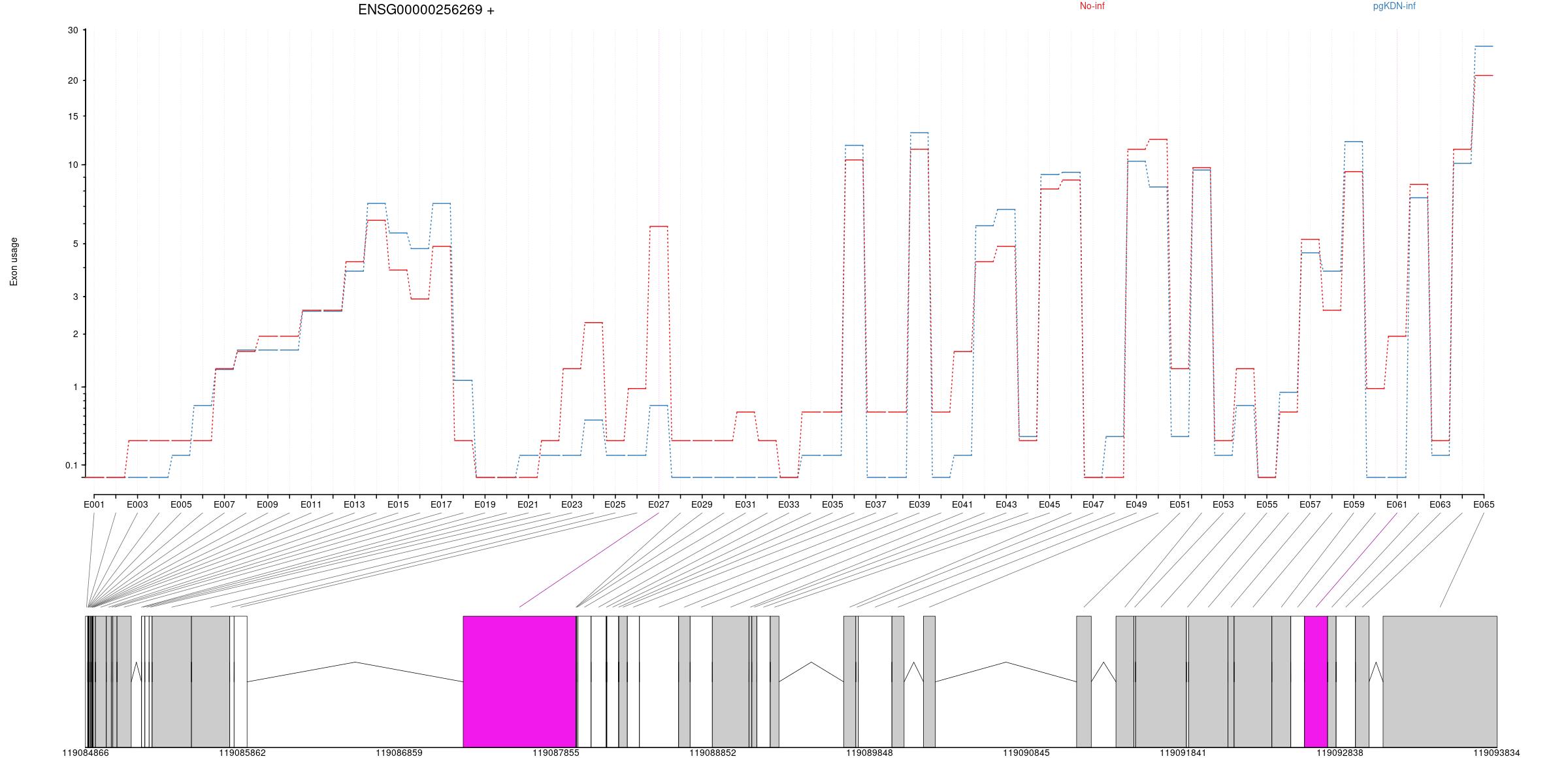Click the E001 exon axis label
Screen dimensions: 1568x784
pyautogui.click(x=94, y=505)
